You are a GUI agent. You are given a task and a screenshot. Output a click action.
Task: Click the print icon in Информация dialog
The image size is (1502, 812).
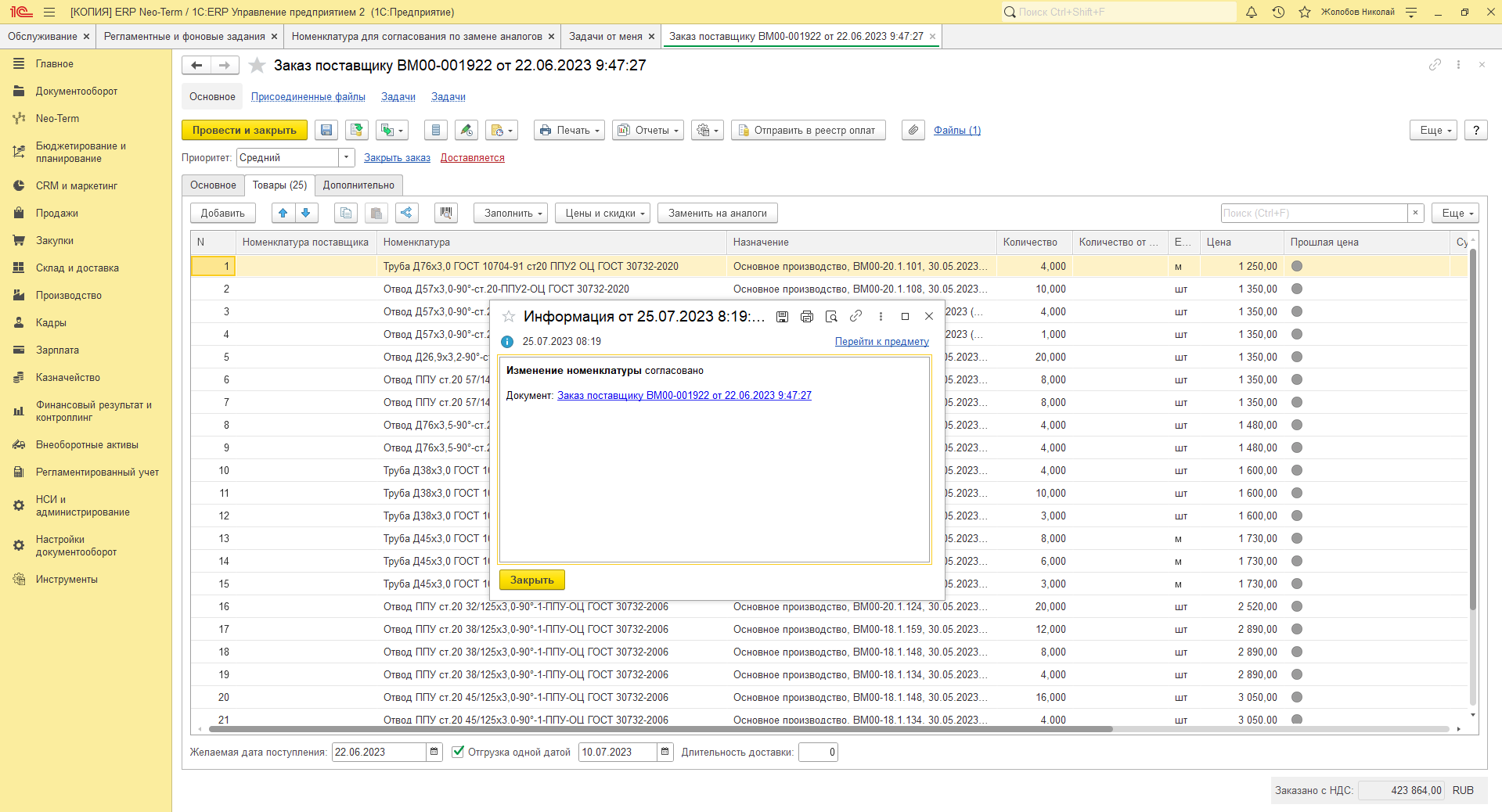(807, 316)
